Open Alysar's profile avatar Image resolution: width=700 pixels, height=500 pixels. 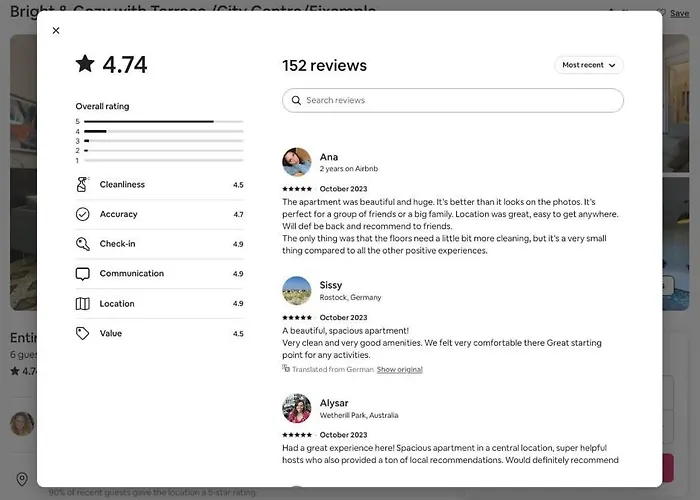coord(297,408)
